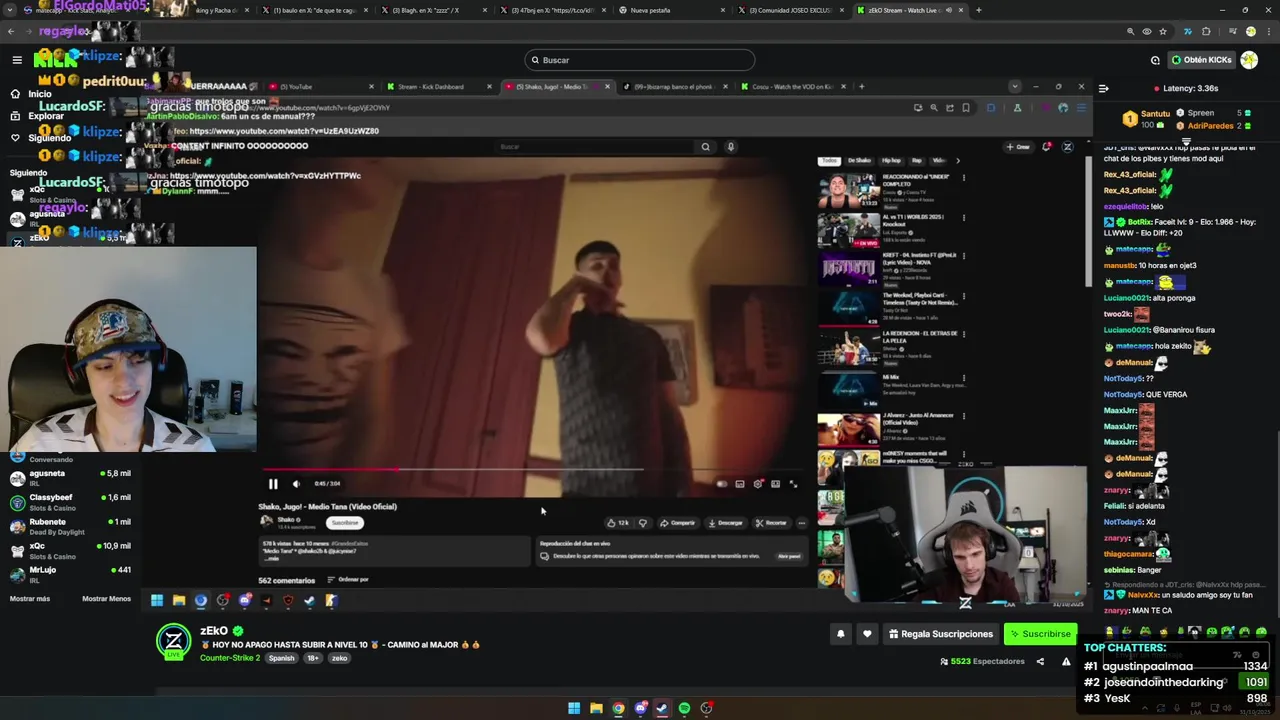Open agusneta recommended channel
The height and width of the screenshot is (720, 1280).
70,477
